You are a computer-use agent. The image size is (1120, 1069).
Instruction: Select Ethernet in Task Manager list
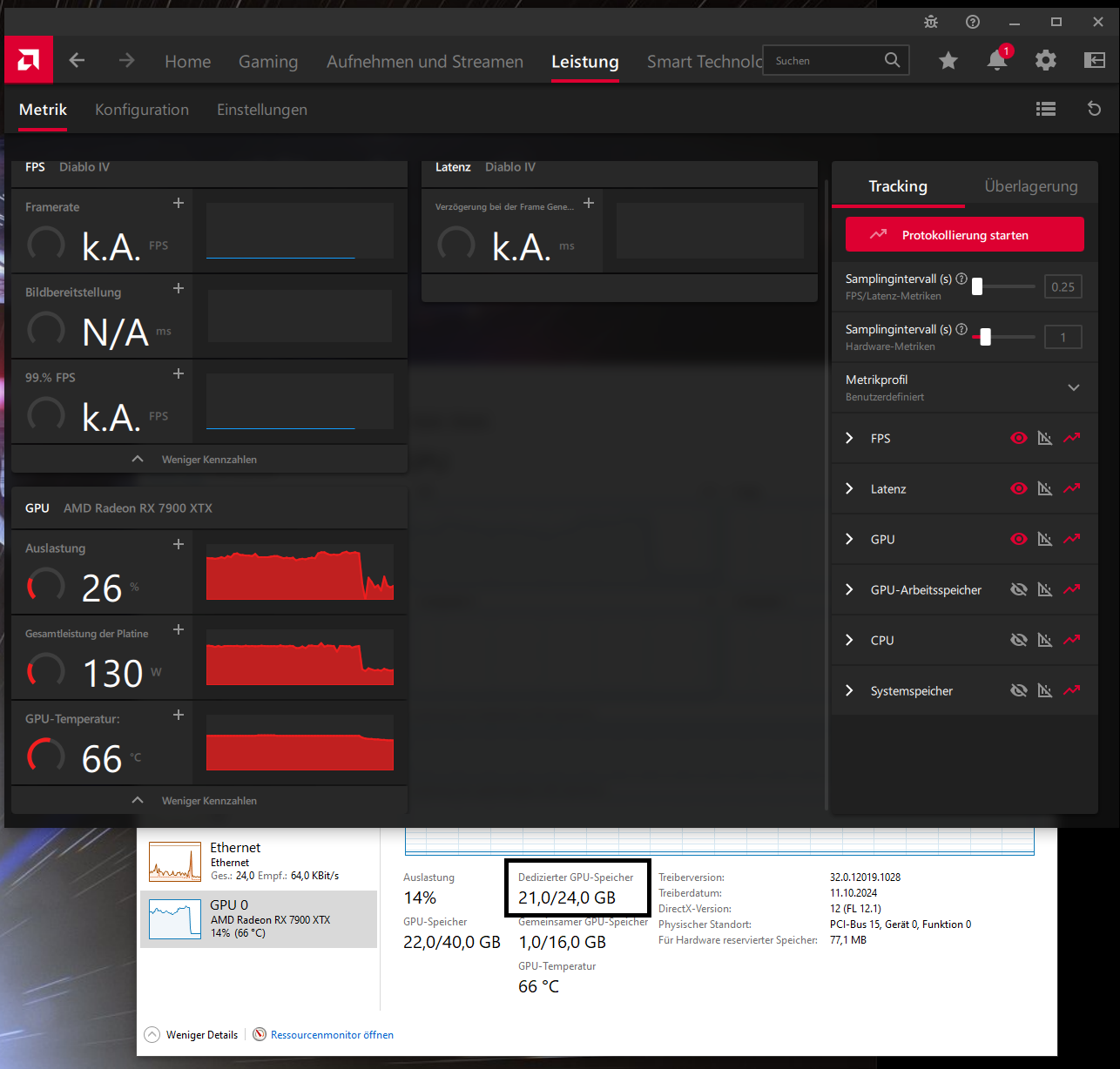pyautogui.click(x=259, y=861)
